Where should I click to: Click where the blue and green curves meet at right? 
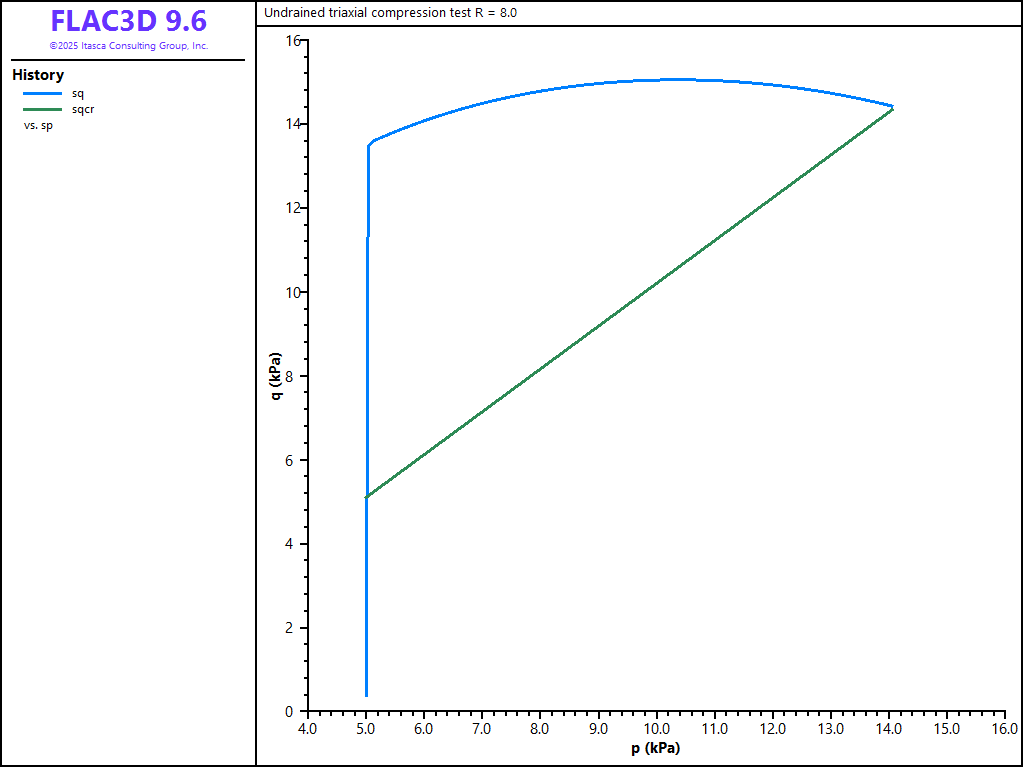coord(892,107)
